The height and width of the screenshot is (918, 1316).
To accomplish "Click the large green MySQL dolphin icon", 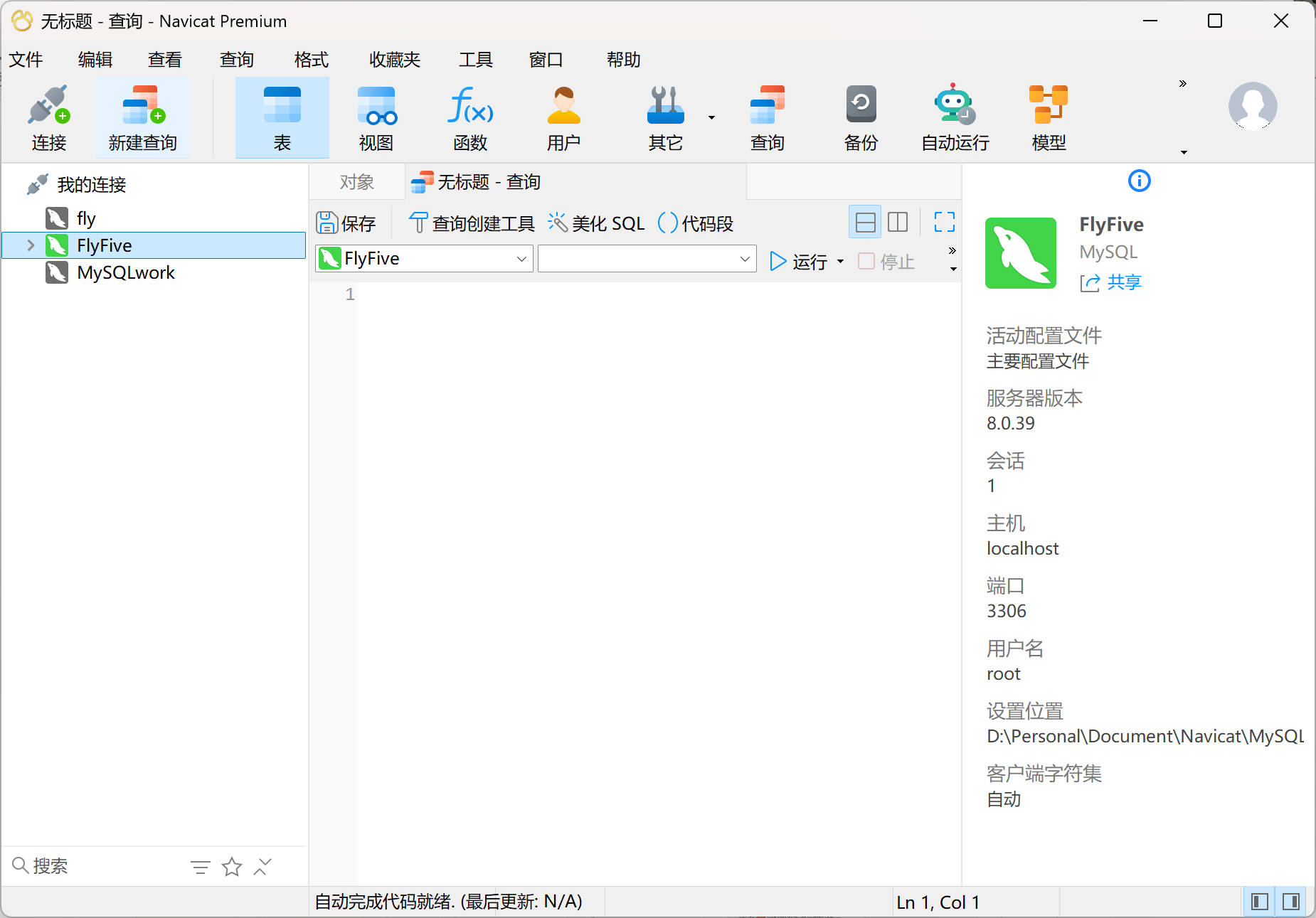I will 1020,252.
